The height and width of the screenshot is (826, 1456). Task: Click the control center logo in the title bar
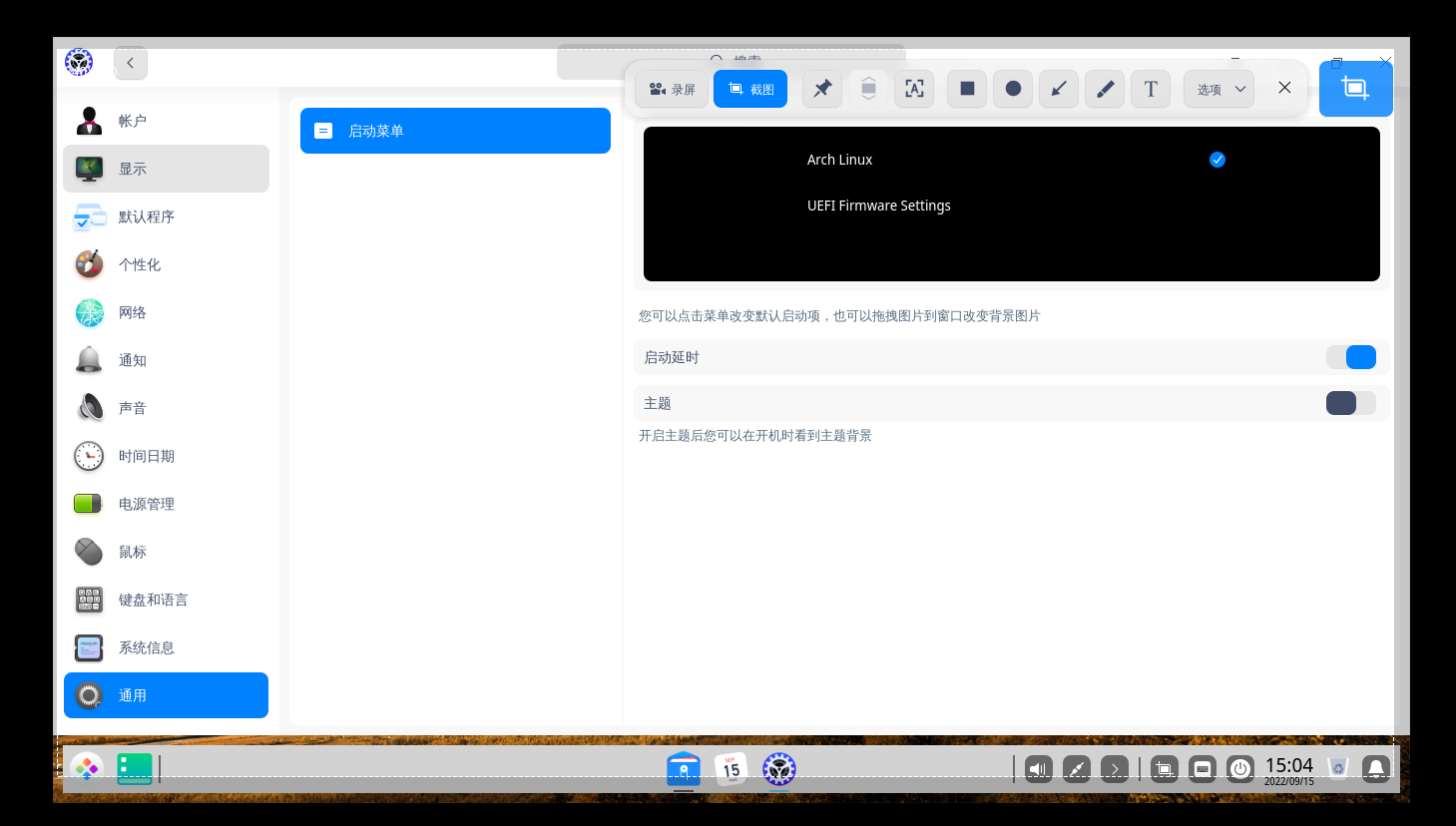[79, 62]
